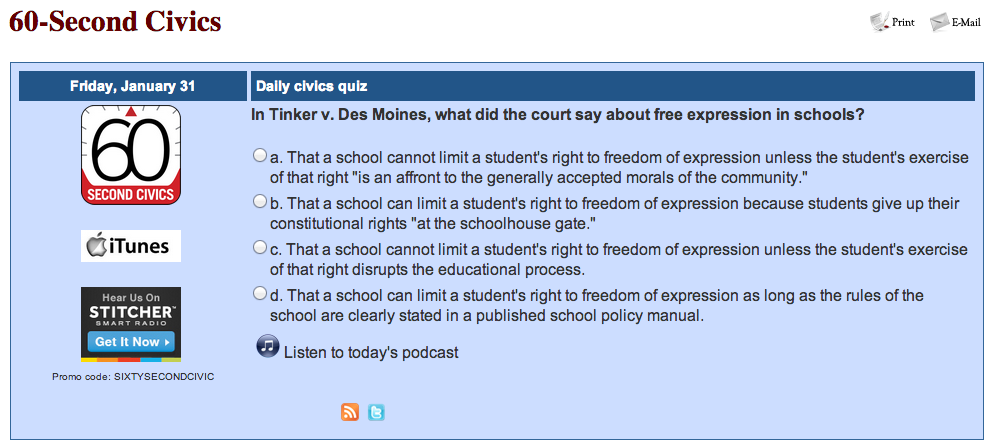Choose answer d radio button
The image size is (1002, 448).
pyautogui.click(x=259, y=293)
